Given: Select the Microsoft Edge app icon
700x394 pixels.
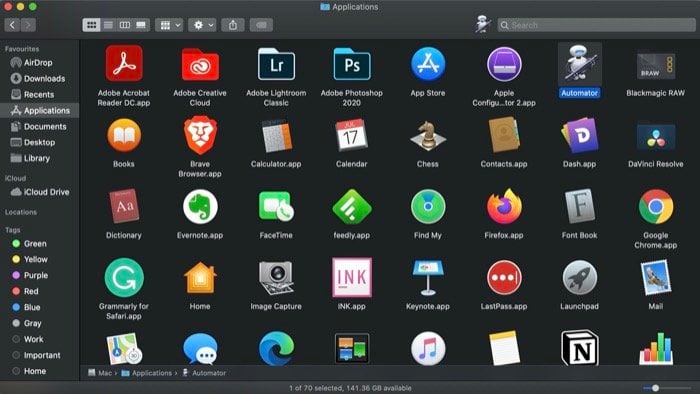Looking at the screenshot, I should point(276,348).
